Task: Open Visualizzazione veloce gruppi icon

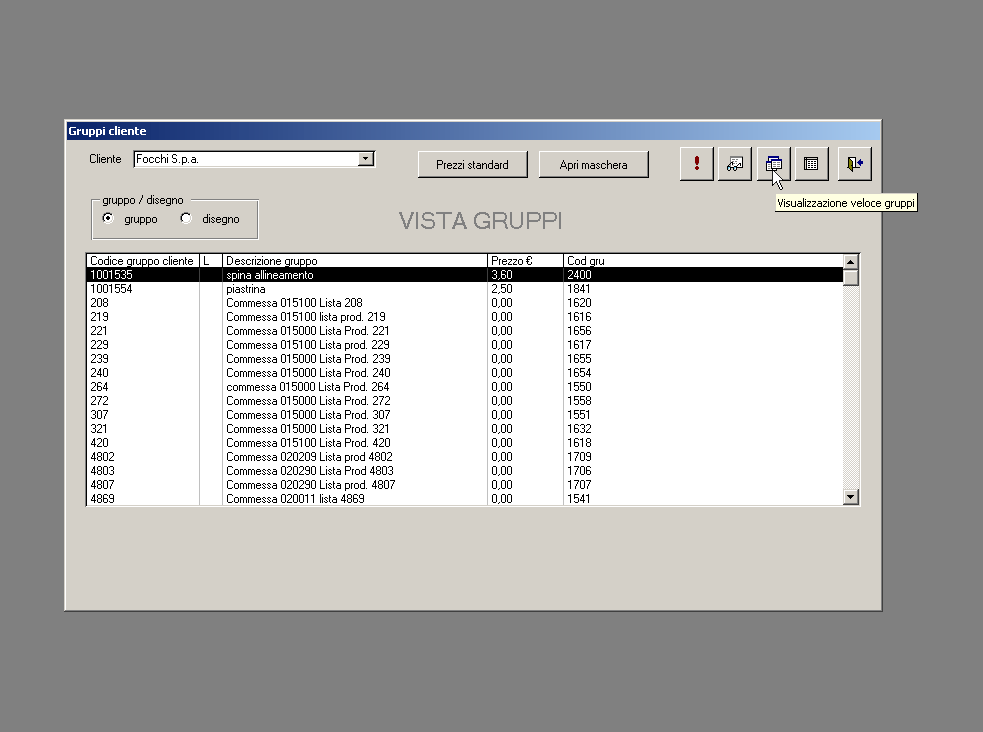Action: point(774,164)
